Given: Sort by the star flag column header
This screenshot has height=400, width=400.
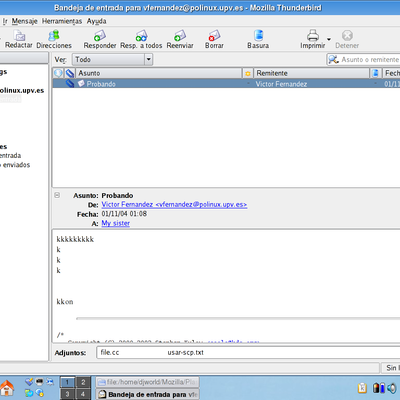Looking at the screenshot, I should tap(248, 73).
